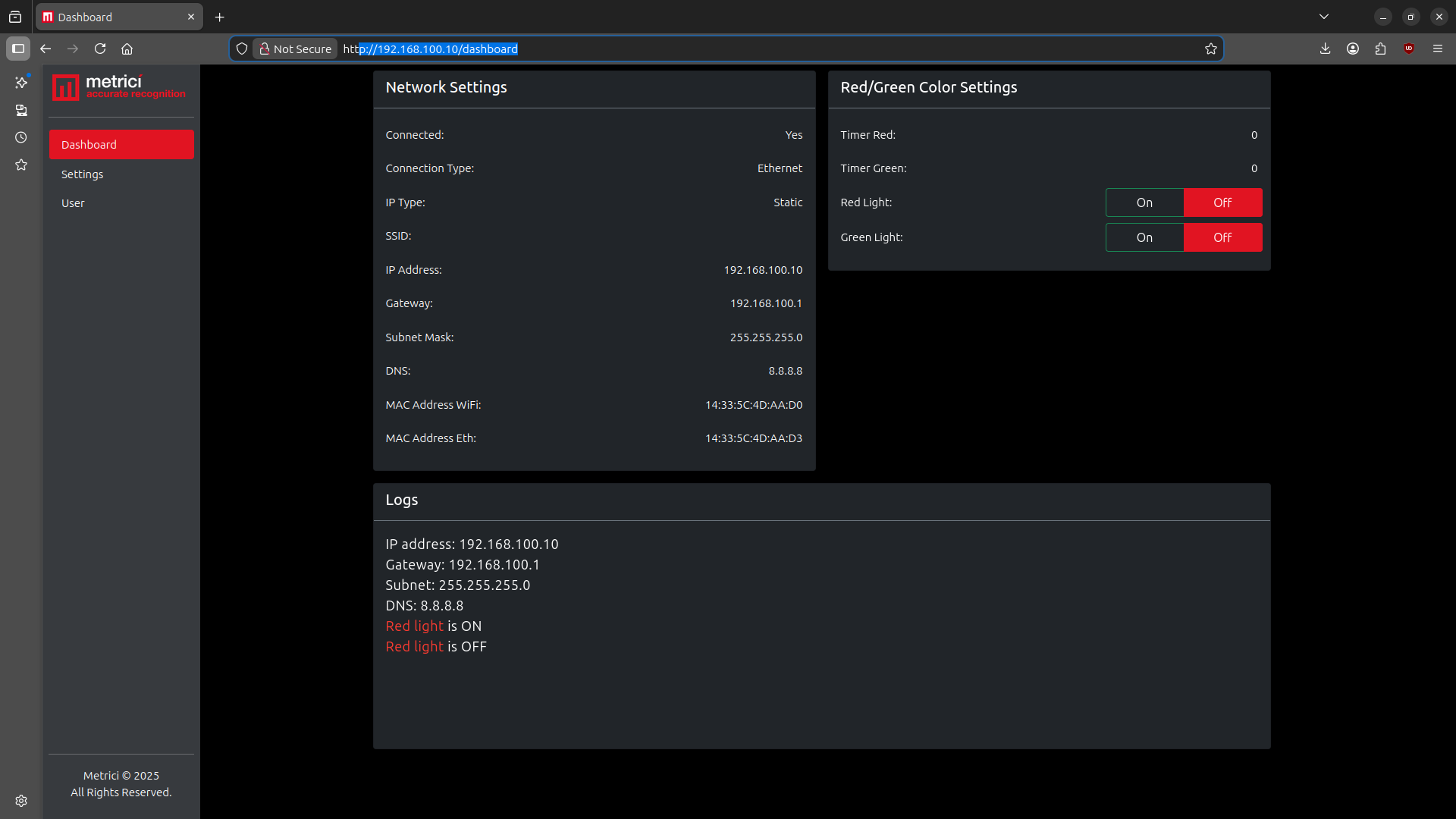Click log line DNS: 8.8.8.8
This screenshot has height=819, width=1456.
click(425, 606)
